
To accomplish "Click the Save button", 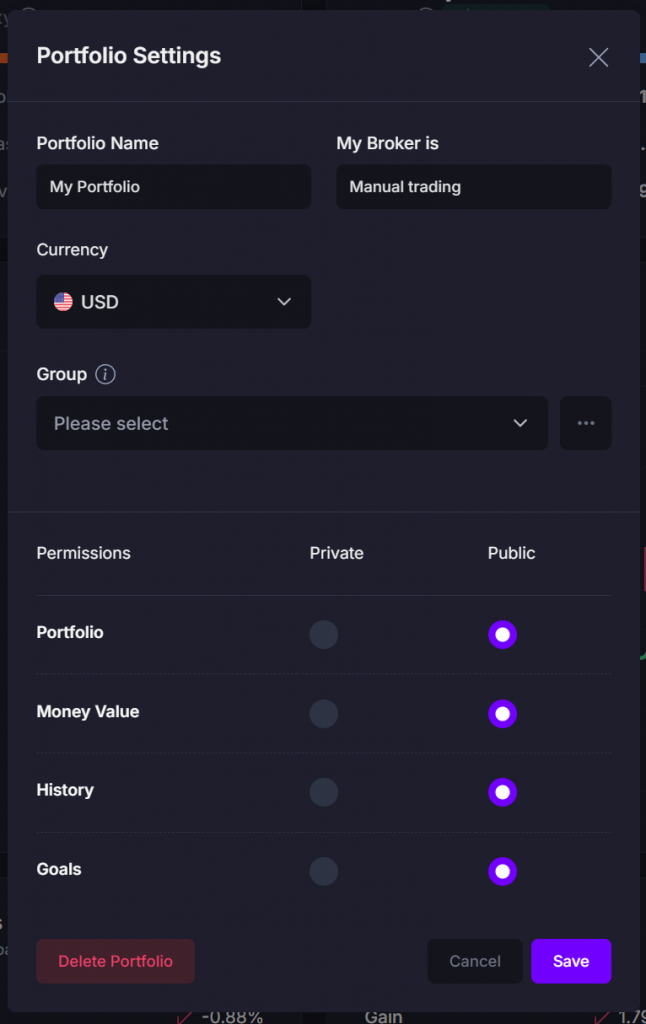I will tap(571, 961).
